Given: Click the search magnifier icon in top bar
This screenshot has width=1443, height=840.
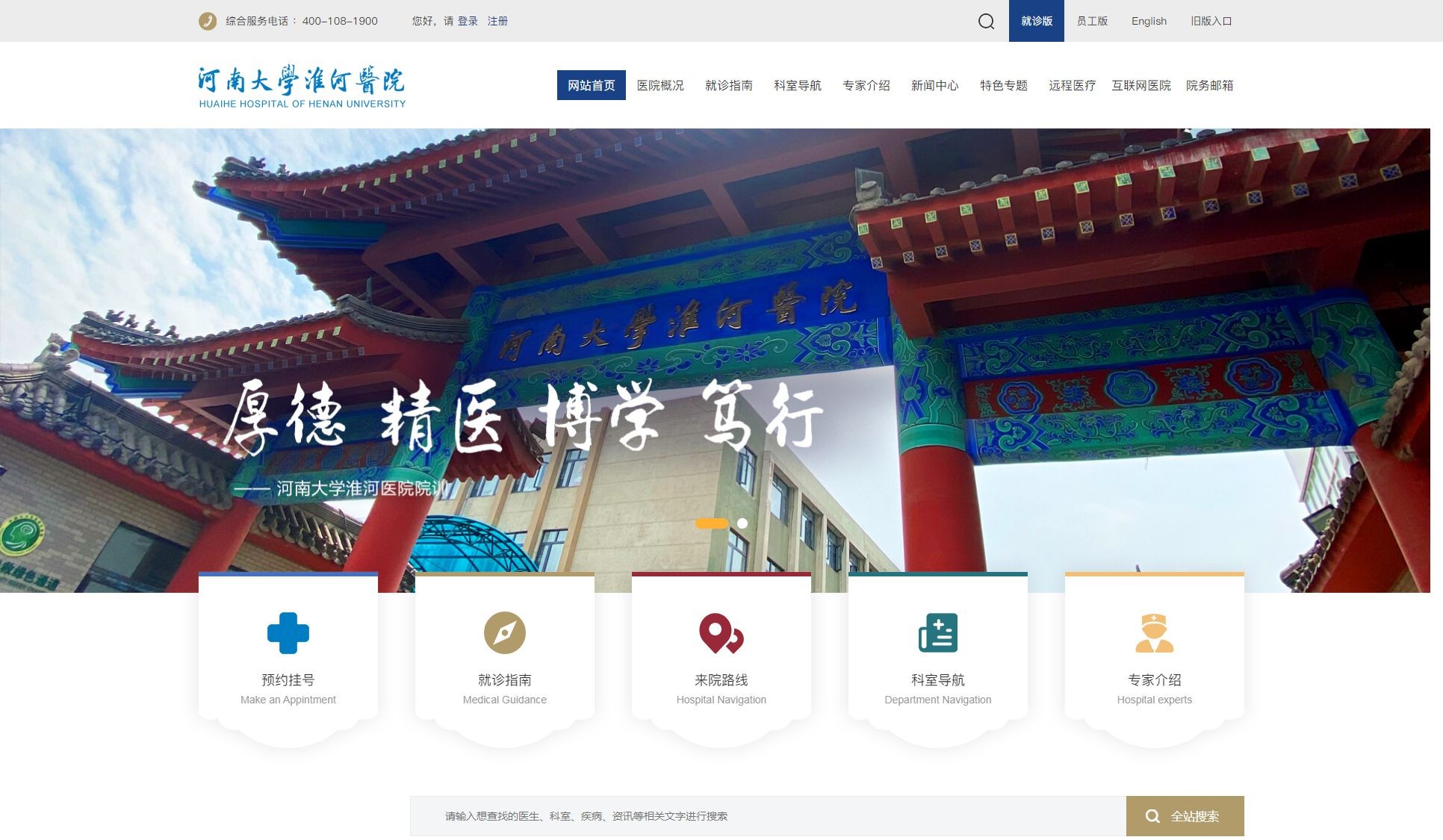Looking at the screenshot, I should [986, 21].
